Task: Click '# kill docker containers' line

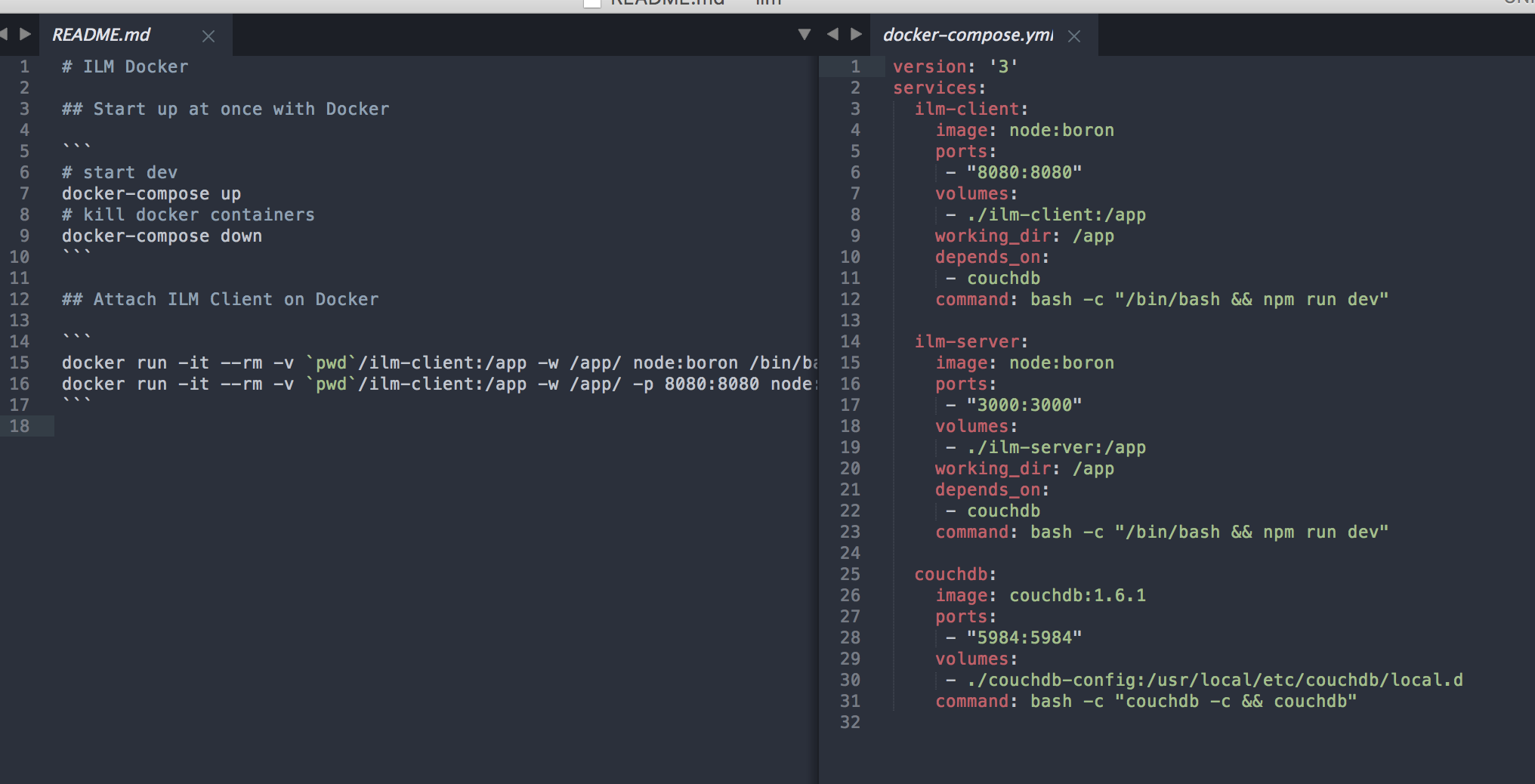Action: 188,215
